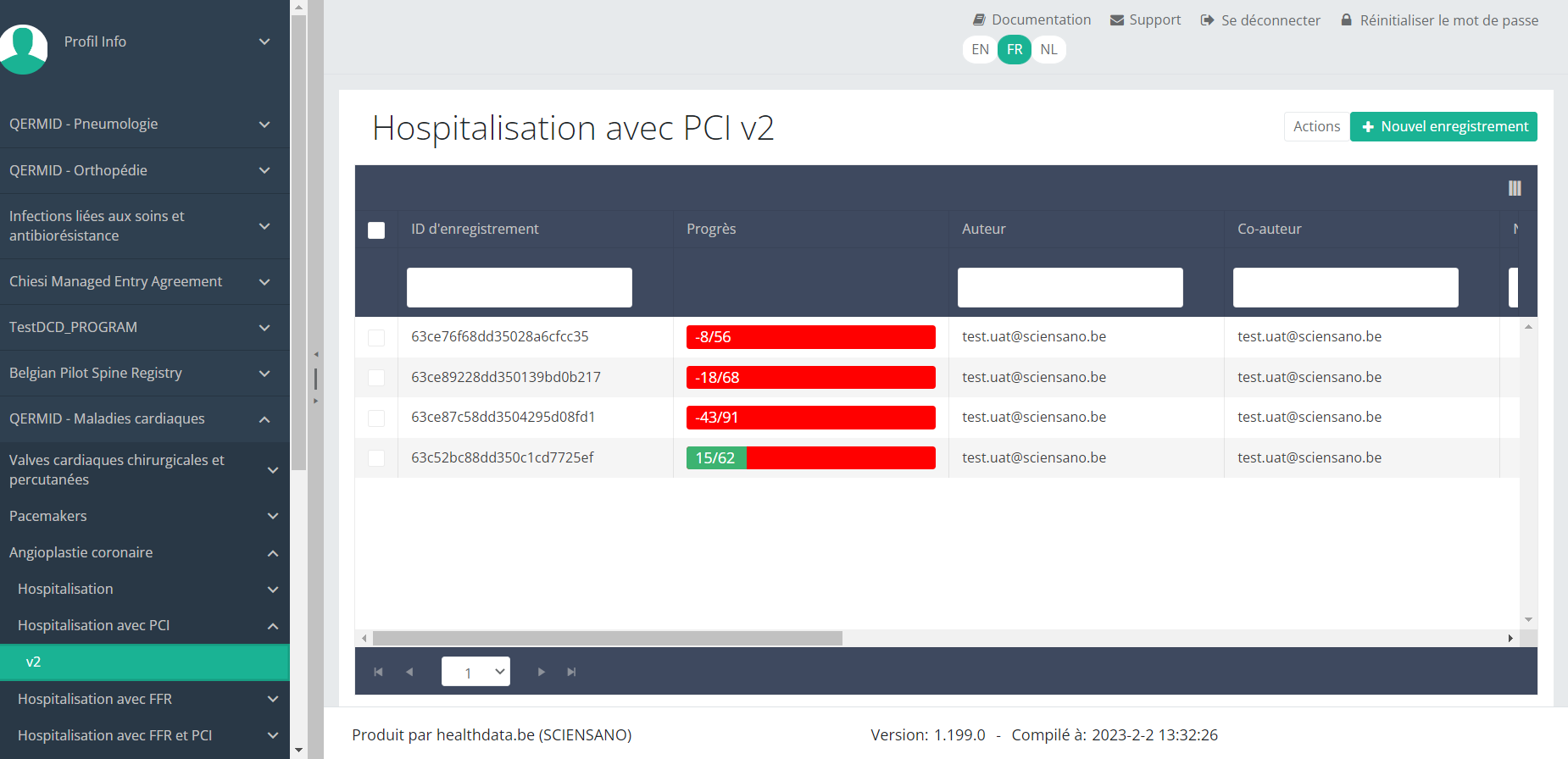This screenshot has height=759, width=1568.
Task: Focus the ID d'enregistrement filter field
Action: (519, 287)
